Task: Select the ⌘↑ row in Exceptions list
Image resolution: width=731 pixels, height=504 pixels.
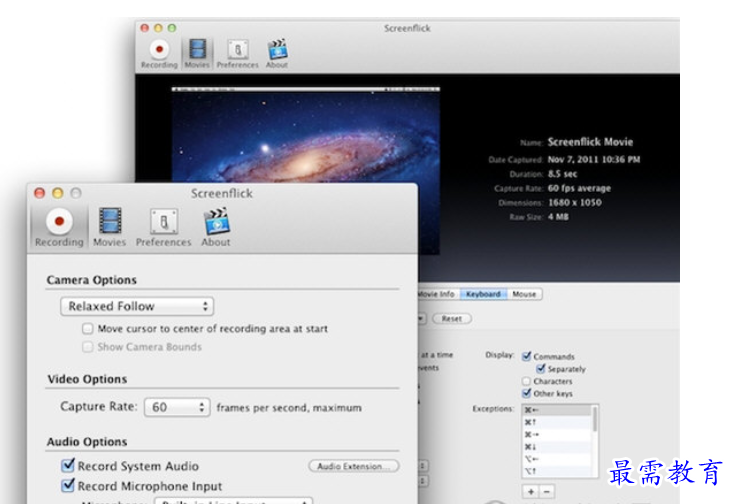Action: [x=557, y=422]
